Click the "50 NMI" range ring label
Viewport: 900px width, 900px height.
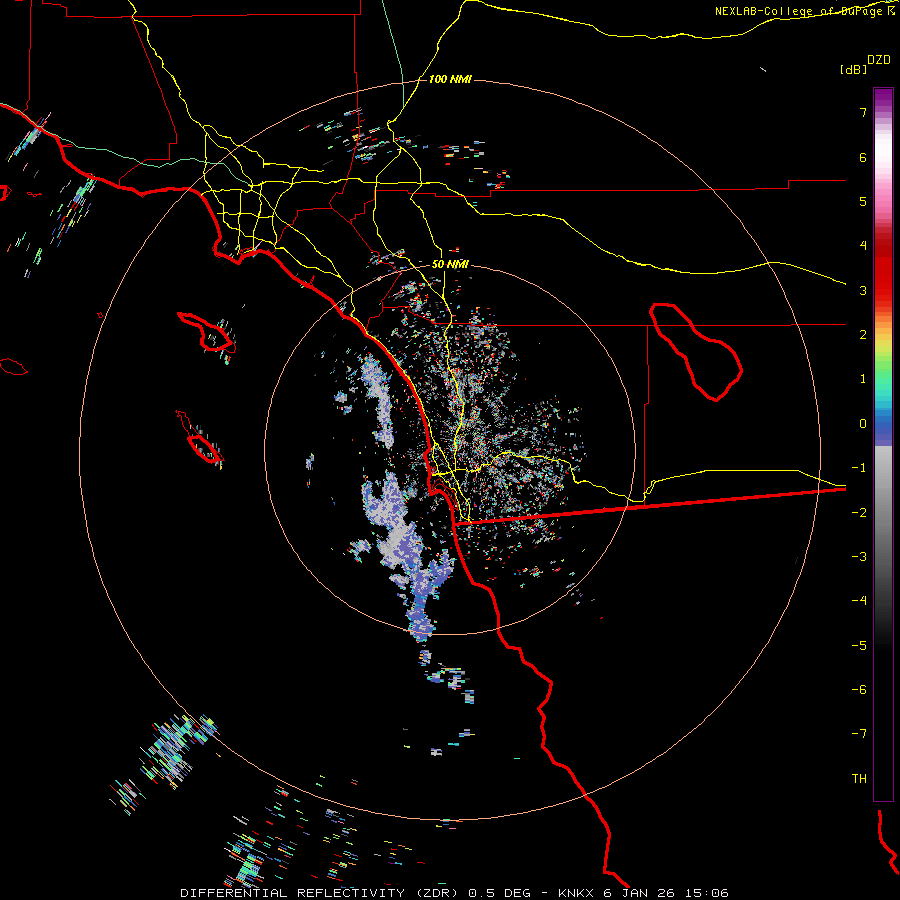[x=450, y=265]
